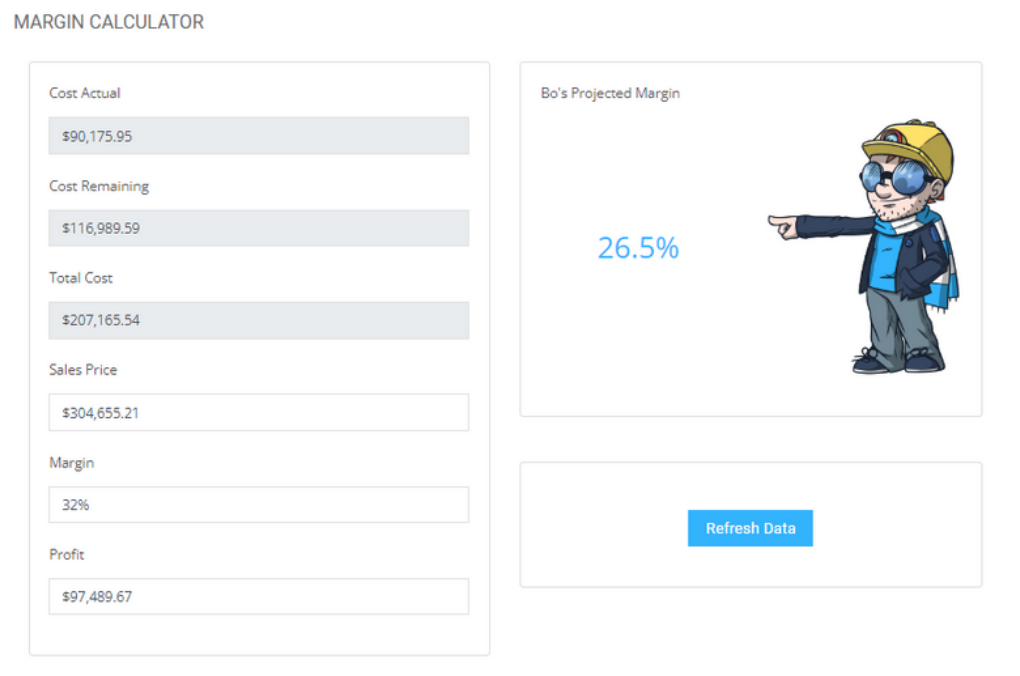Click the Cost Actual label
This screenshot has height=676, width=1020.
point(85,93)
